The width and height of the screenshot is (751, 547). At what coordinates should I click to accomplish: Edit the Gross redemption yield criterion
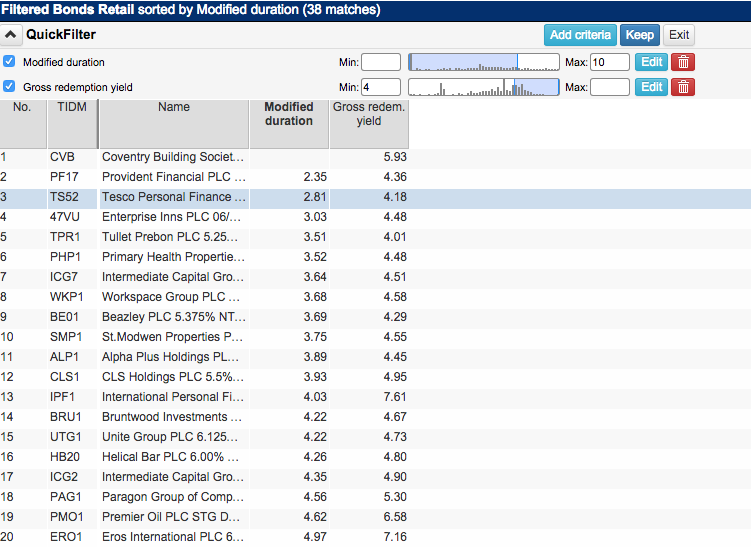tap(651, 87)
